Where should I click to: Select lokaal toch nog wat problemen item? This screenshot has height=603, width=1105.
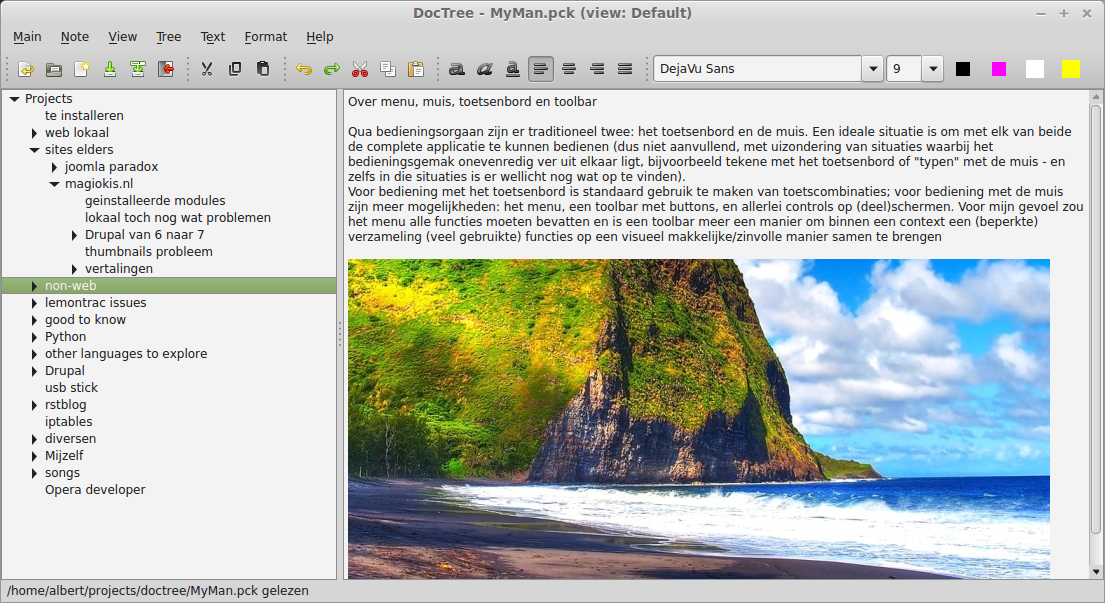point(178,218)
